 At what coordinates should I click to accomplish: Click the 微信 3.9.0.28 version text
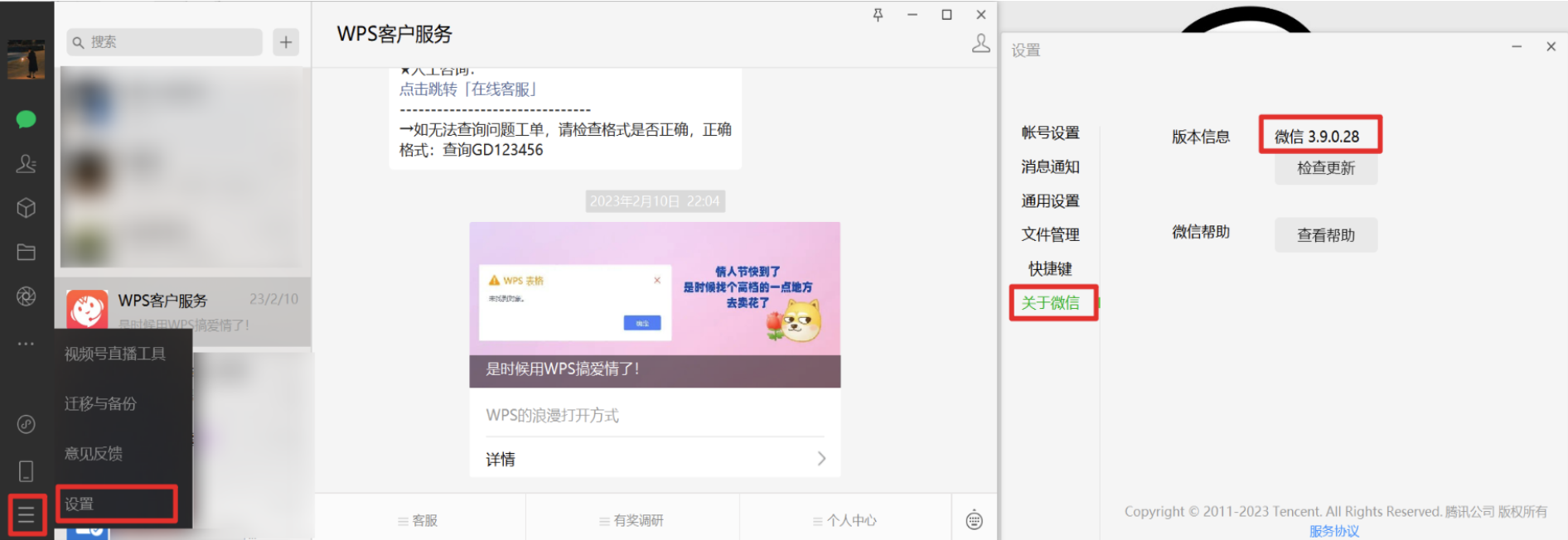(x=1317, y=137)
